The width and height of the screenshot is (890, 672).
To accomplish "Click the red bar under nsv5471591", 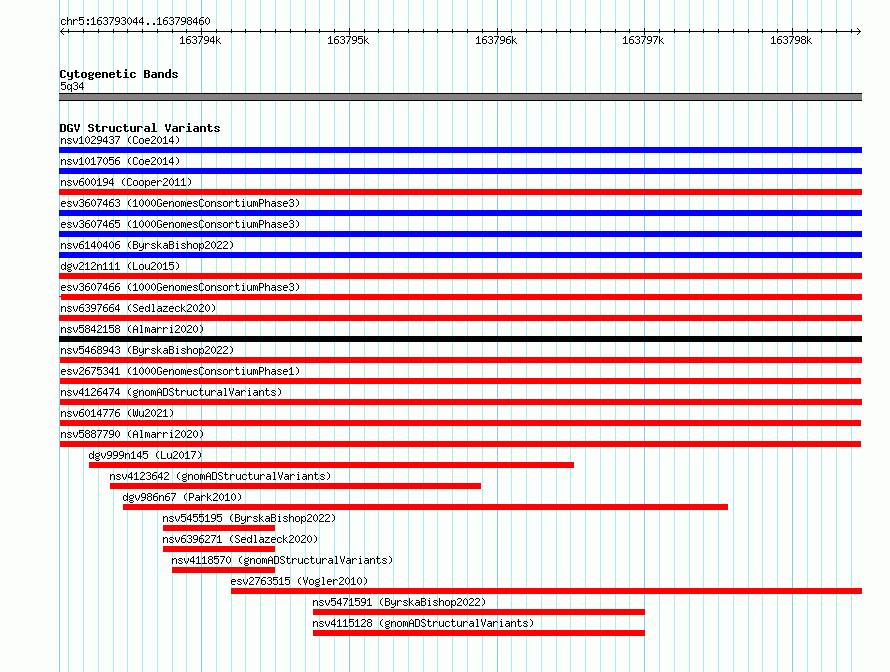I will [x=478, y=612].
